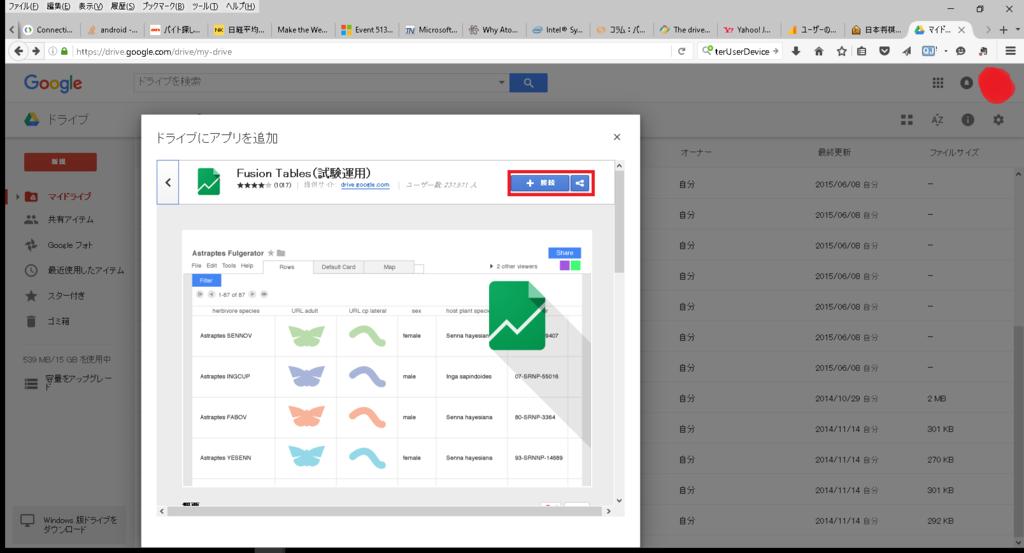This screenshot has width=1024, height=553.
Task: Open a new tab with plus button
Action: 1003,29
